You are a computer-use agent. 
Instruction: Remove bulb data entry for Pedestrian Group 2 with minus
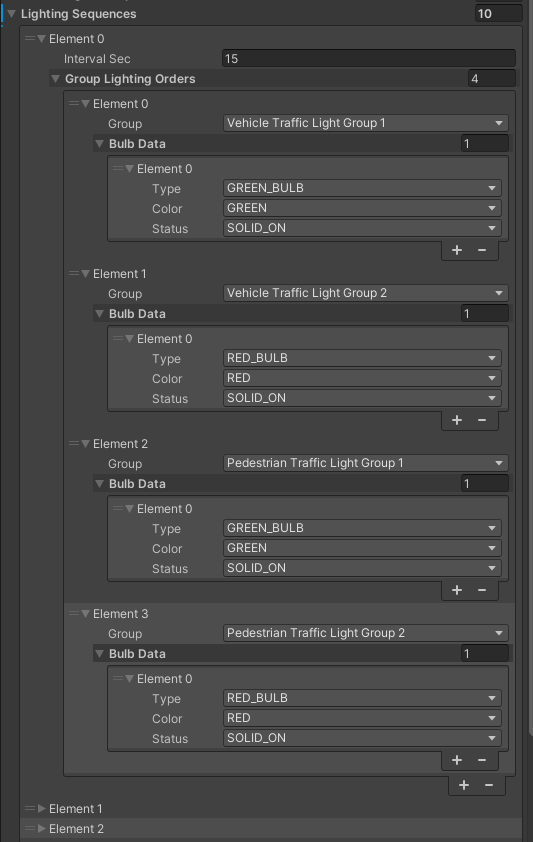482,760
